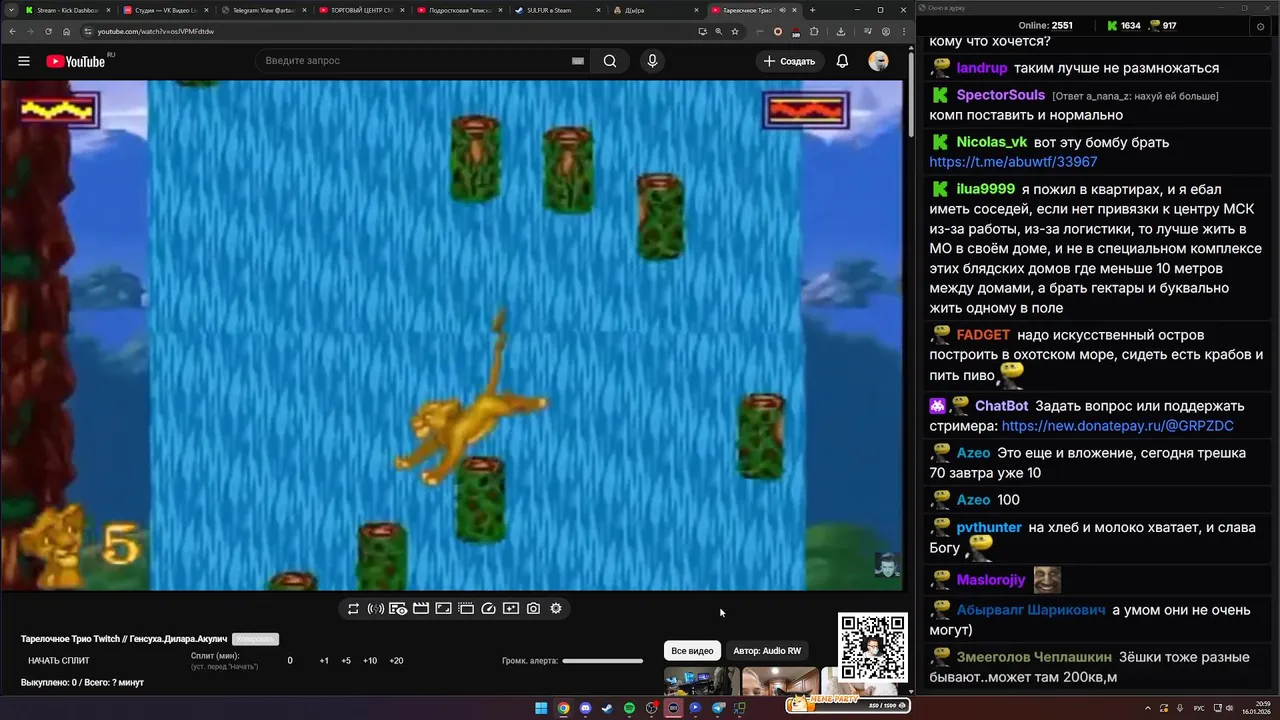This screenshot has height=720, width=1280.
Task: Select the Автор: Audio RW chip
Action: coord(767,651)
